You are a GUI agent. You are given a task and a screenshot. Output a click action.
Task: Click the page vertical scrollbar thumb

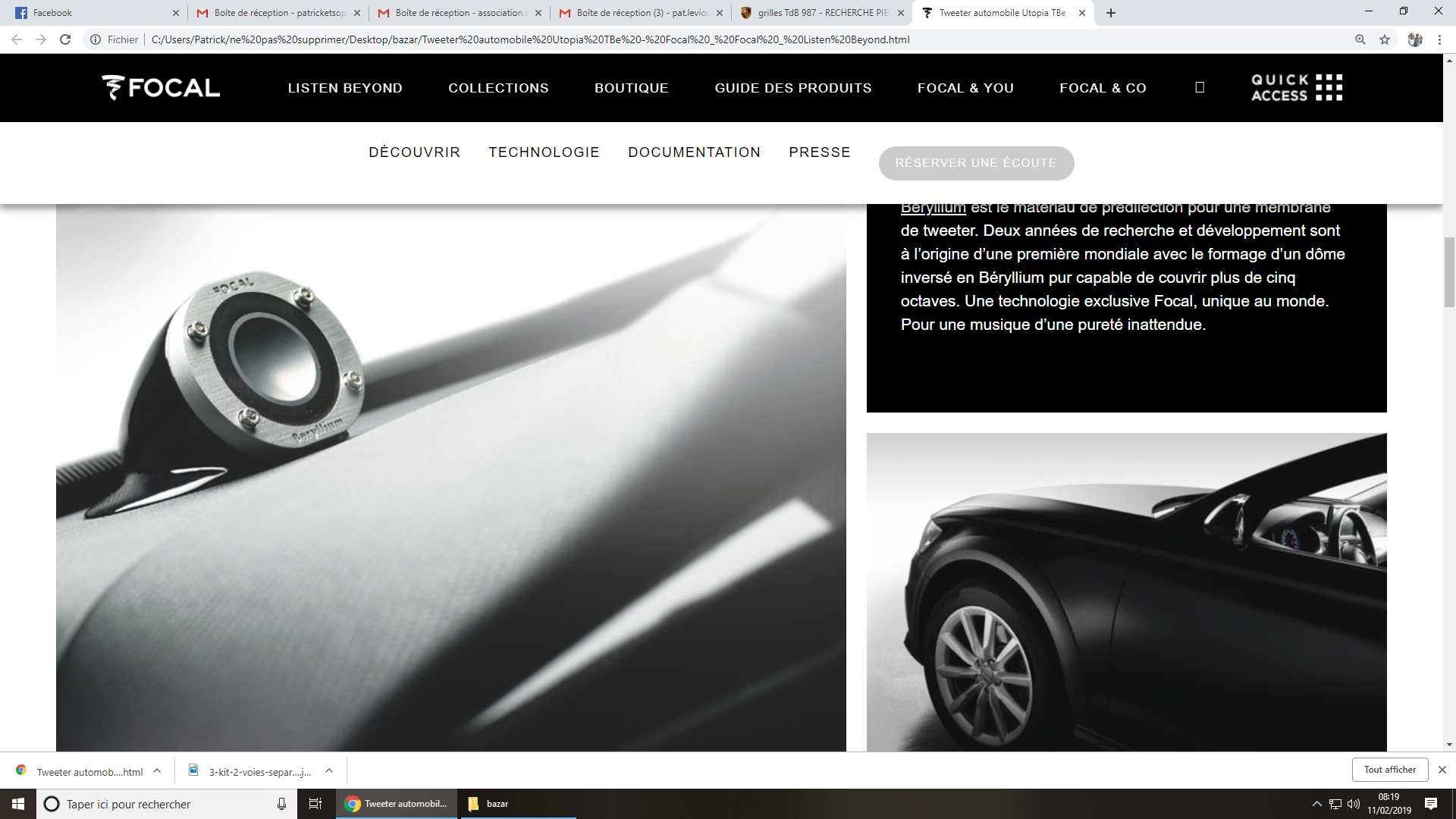point(1449,271)
